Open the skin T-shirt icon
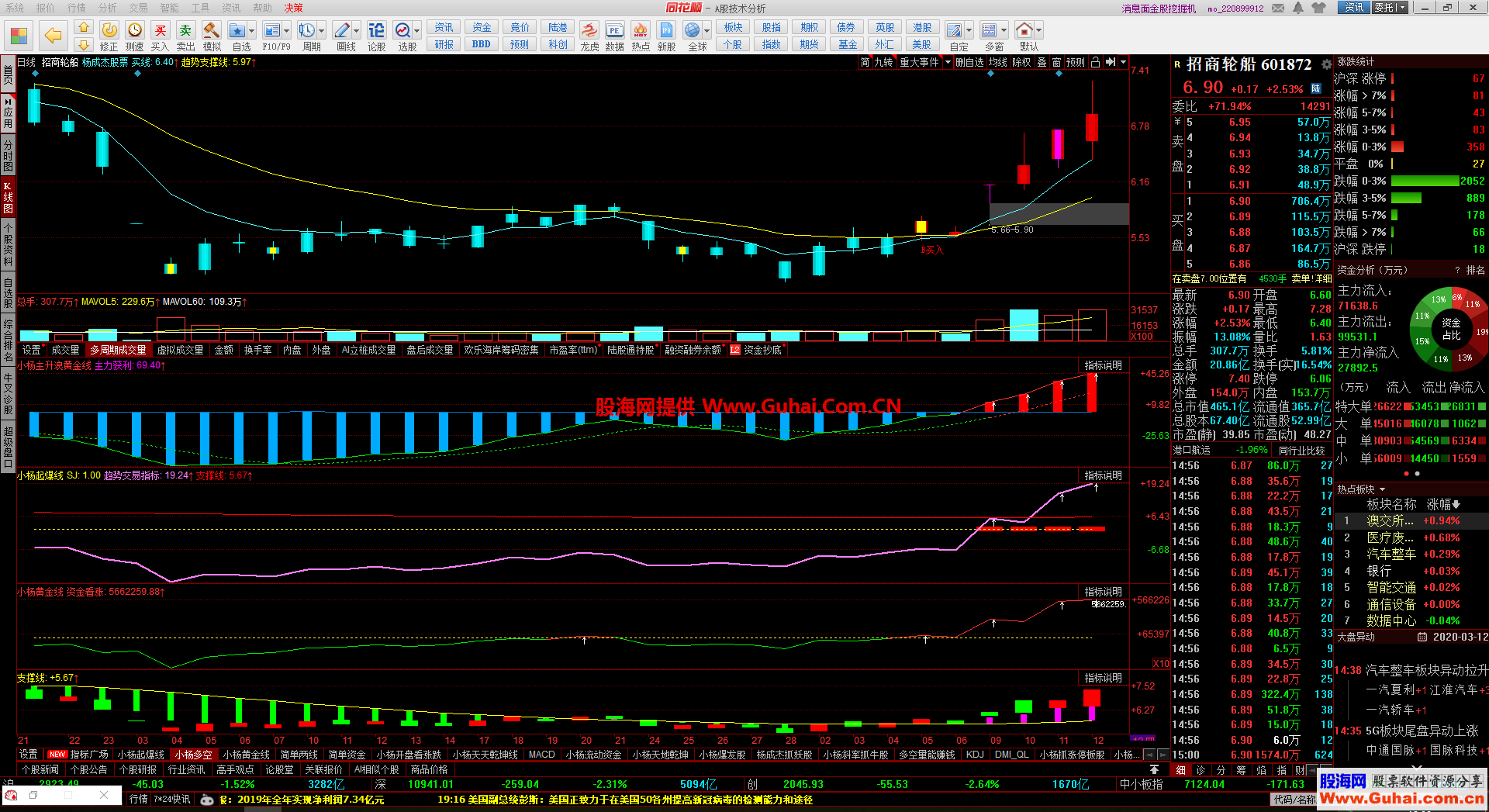The height and width of the screenshot is (812, 1489). tap(1319, 8)
